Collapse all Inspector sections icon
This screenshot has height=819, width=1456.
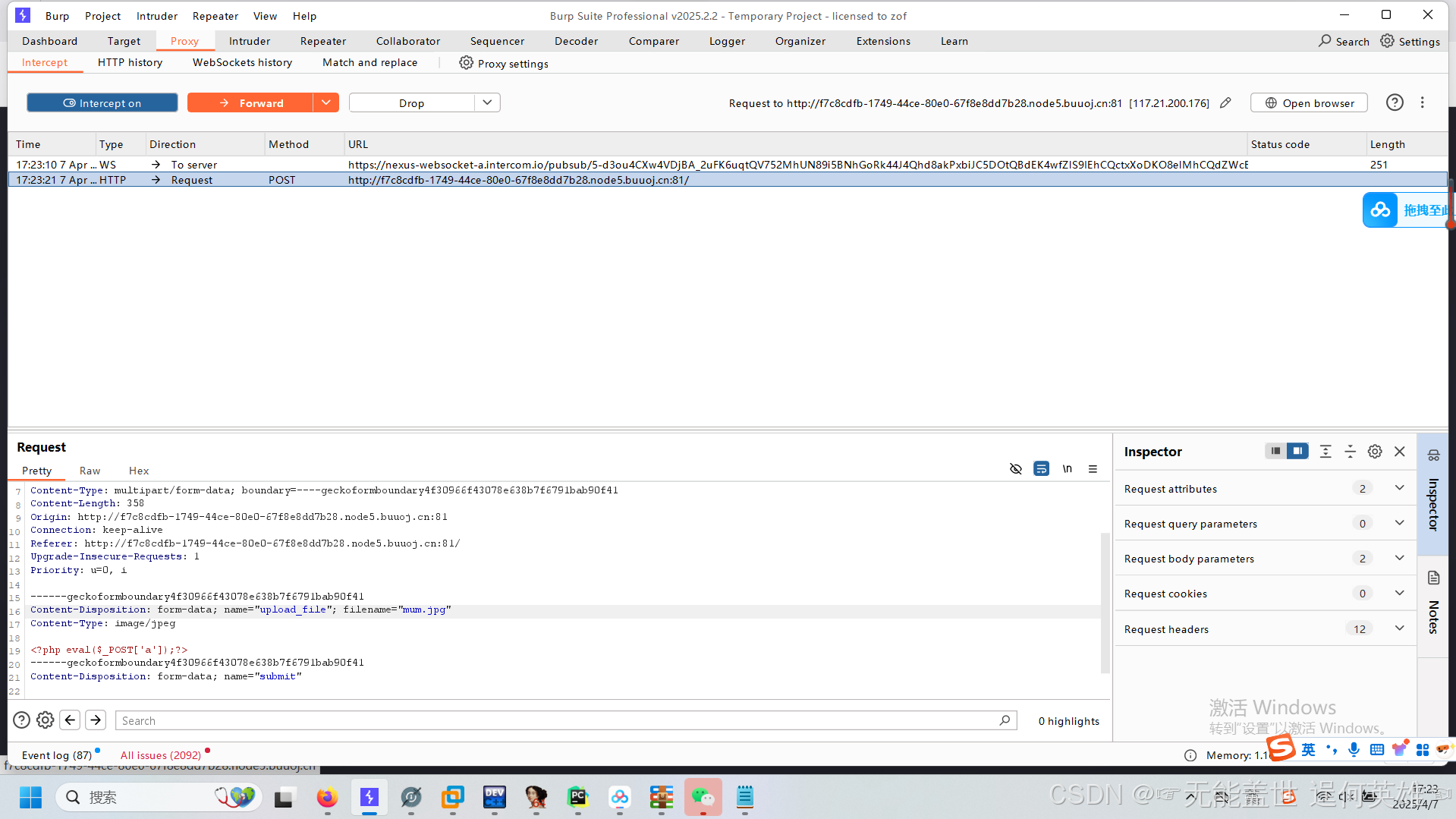tap(1351, 452)
